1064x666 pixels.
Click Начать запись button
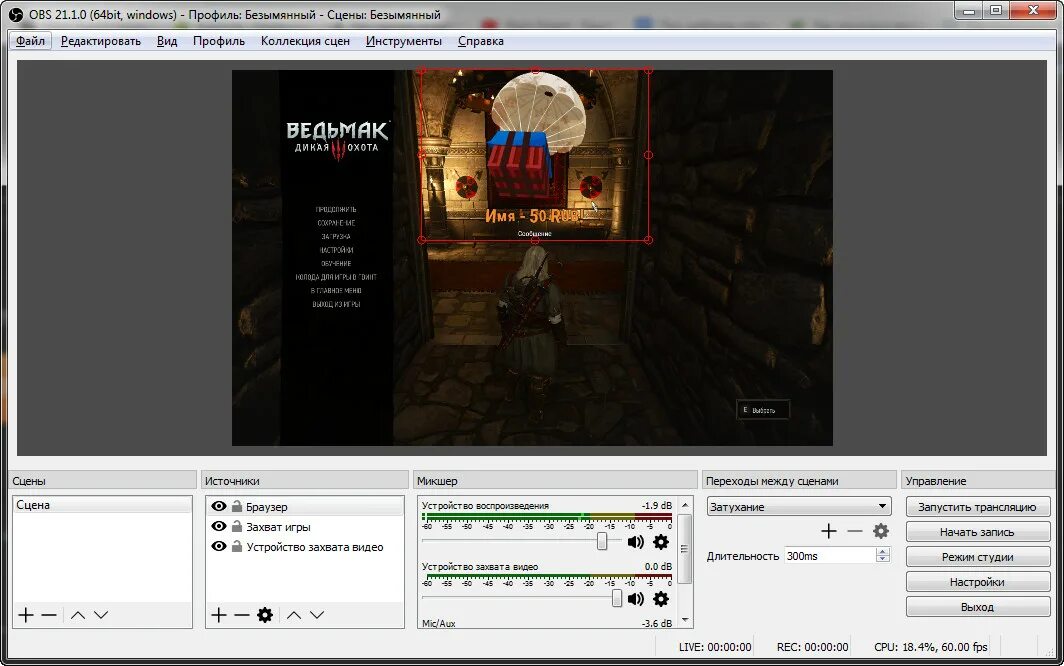tap(977, 532)
